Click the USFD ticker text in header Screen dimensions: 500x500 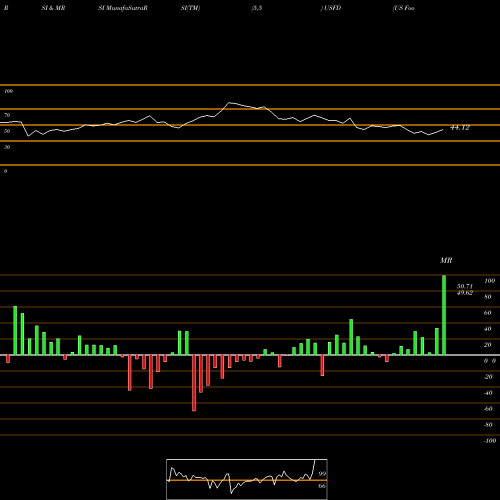pos(332,8)
